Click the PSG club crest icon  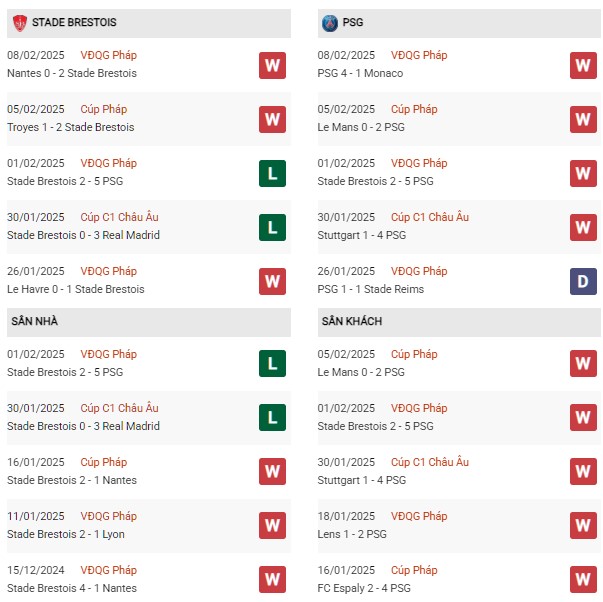(x=330, y=21)
